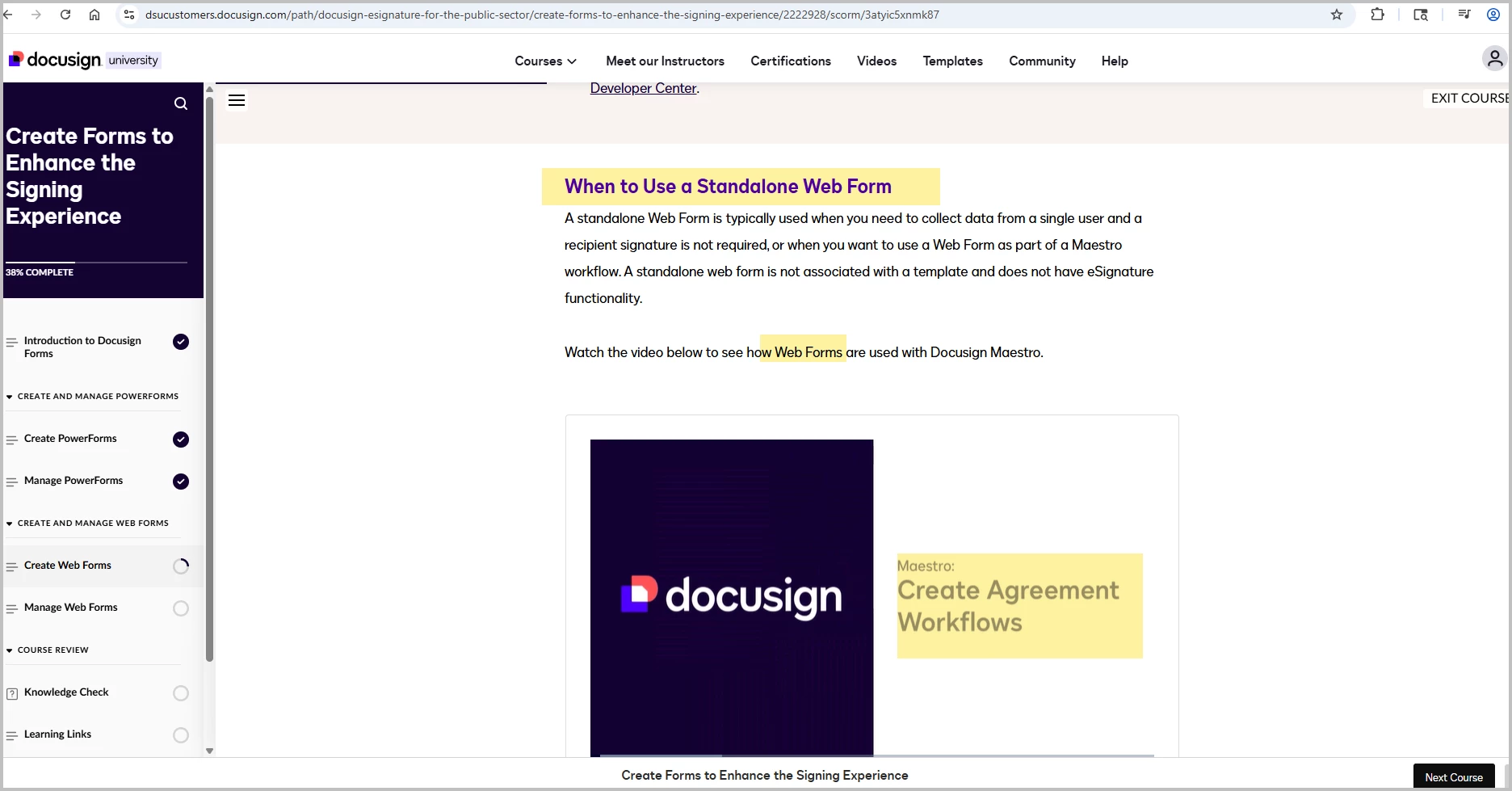This screenshot has height=791, width=1512.
Task: Open browser profile icon
Action: [x=1493, y=15]
